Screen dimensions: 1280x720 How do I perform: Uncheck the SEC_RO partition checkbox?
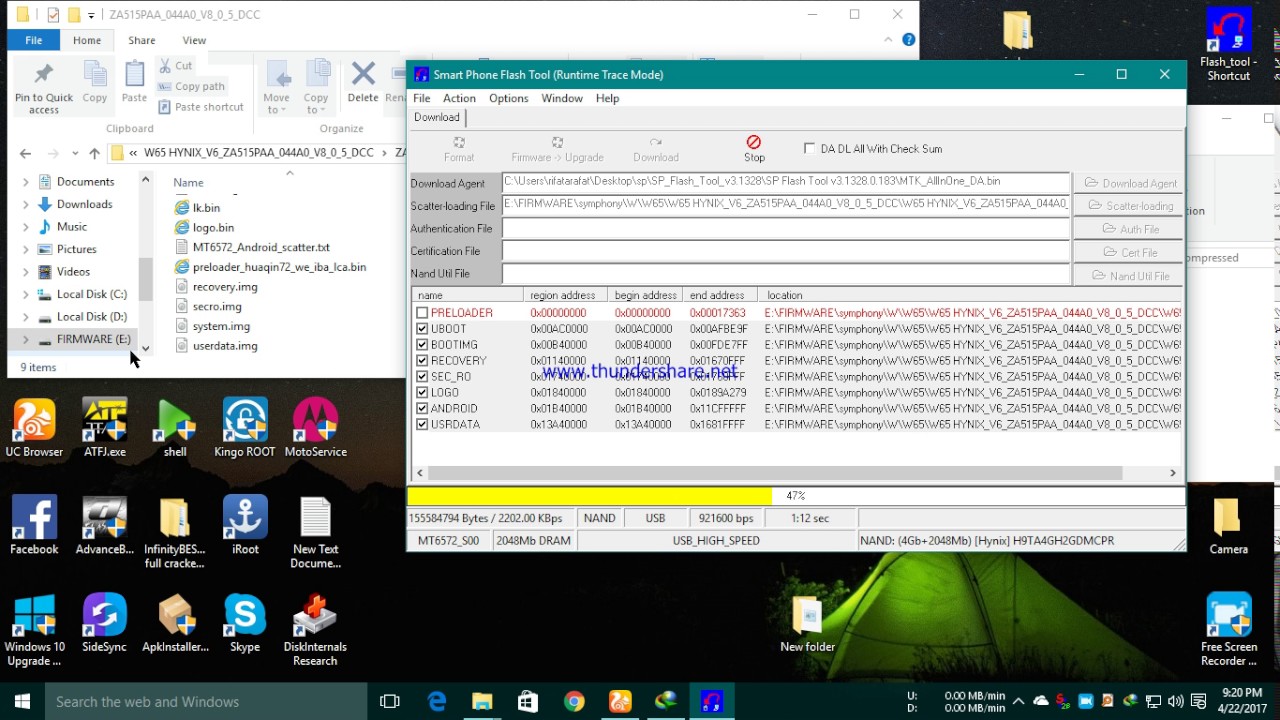(x=422, y=377)
